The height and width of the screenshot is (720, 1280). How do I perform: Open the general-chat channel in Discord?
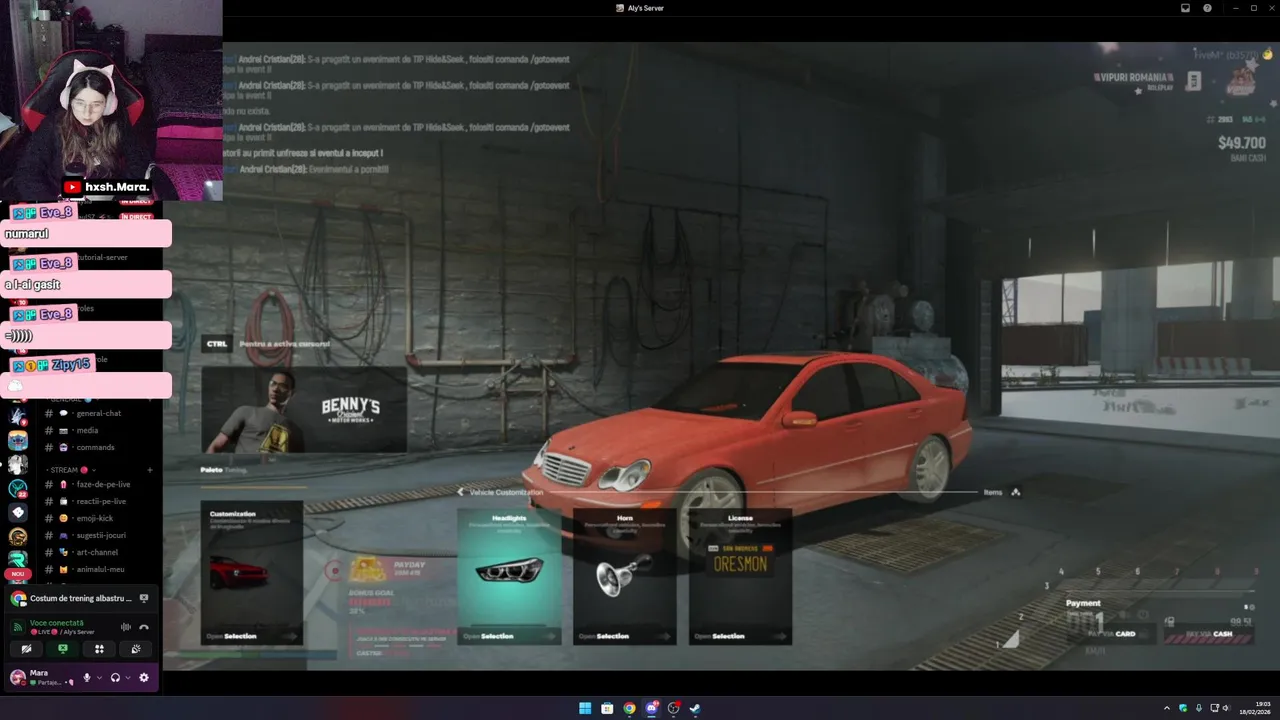tap(98, 413)
